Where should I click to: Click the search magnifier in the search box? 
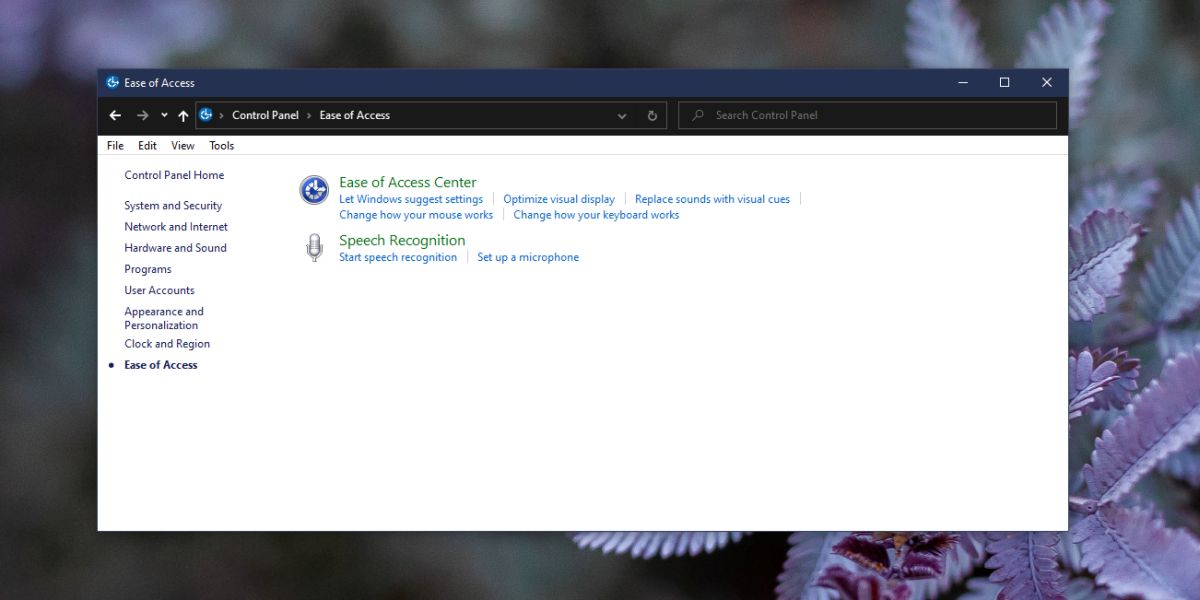coord(697,115)
